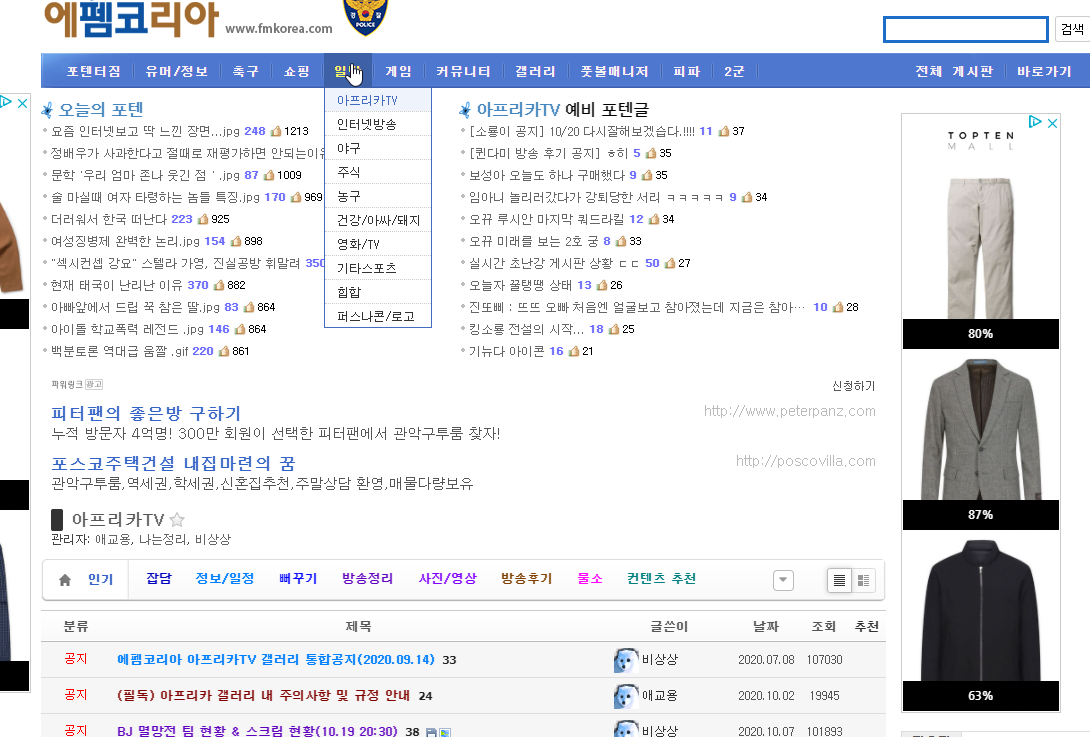Open the 축구 menu
This screenshot has width=1090, height=737.
[245, 72]
